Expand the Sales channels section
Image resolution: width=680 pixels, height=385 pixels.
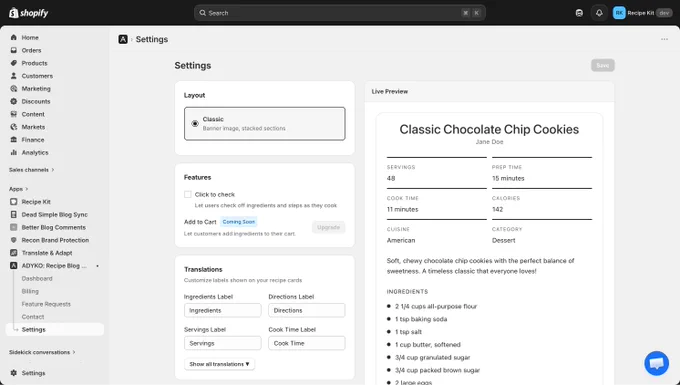[x=32, y=170]
